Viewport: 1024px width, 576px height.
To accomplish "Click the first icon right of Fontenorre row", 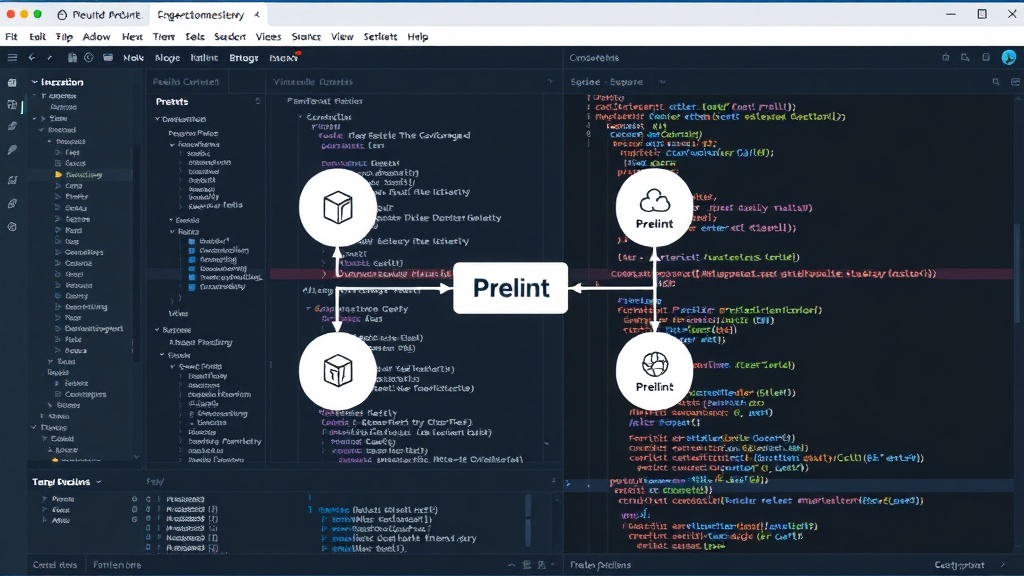I will (x=511, y=565).
